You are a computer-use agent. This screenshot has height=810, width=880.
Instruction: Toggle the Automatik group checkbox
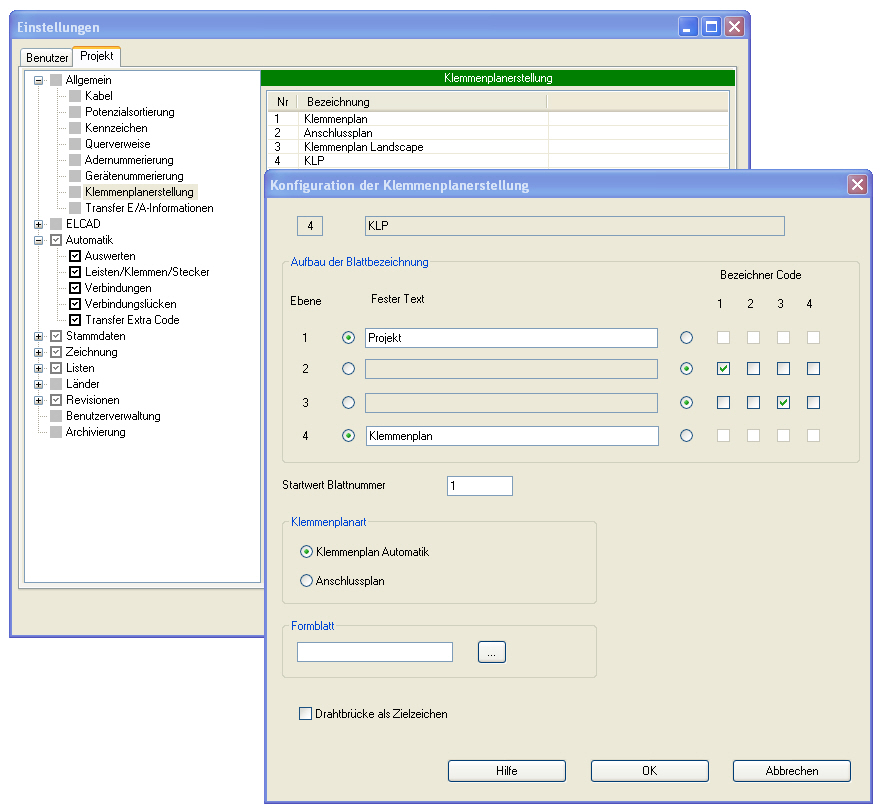pyautogui.click(x=56, y=240)
